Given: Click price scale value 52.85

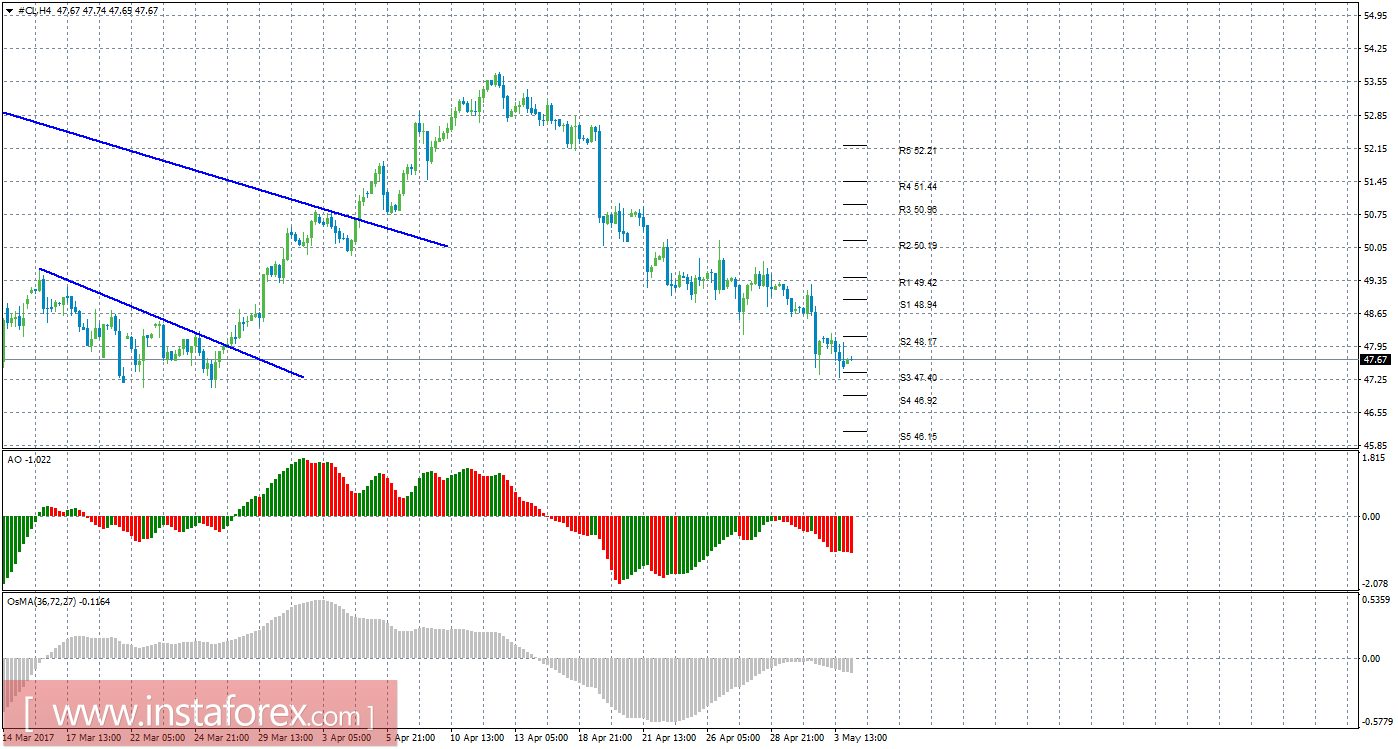Looking at the screenshot, I should (x=1376, y=115).
